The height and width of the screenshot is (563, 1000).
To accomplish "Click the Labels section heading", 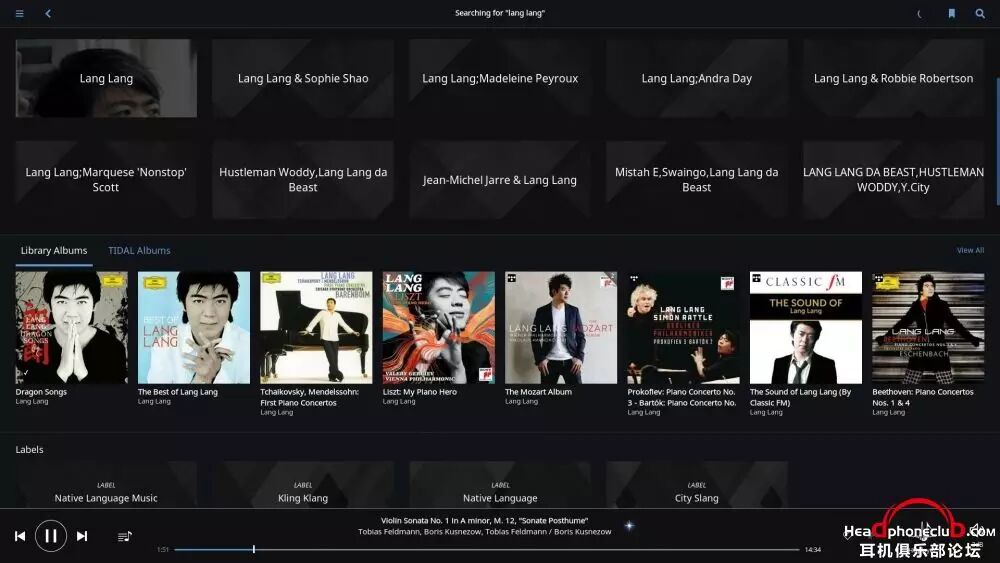I will (29, 450).
